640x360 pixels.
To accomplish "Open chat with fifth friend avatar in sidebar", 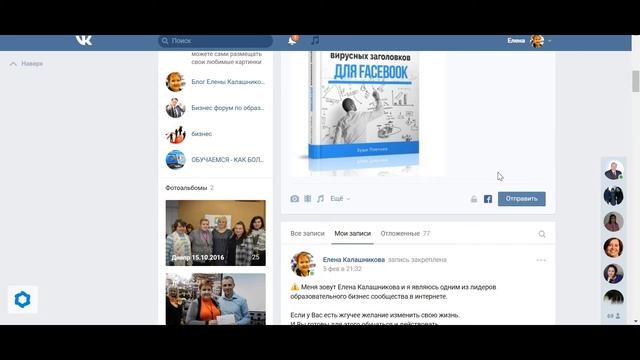I will click(x=613, y=273).
